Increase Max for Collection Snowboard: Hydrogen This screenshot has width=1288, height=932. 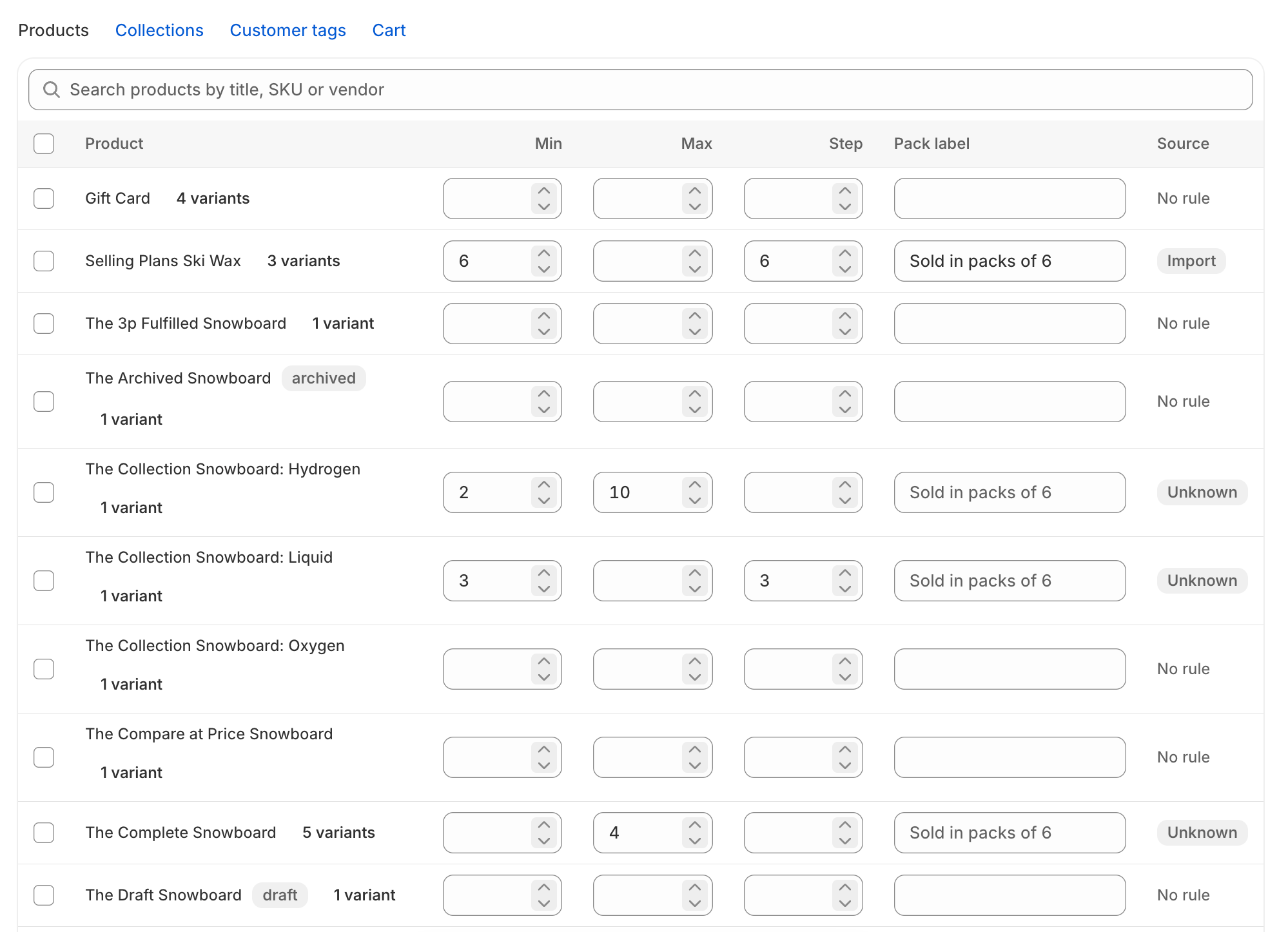click(x=694, y=484)
